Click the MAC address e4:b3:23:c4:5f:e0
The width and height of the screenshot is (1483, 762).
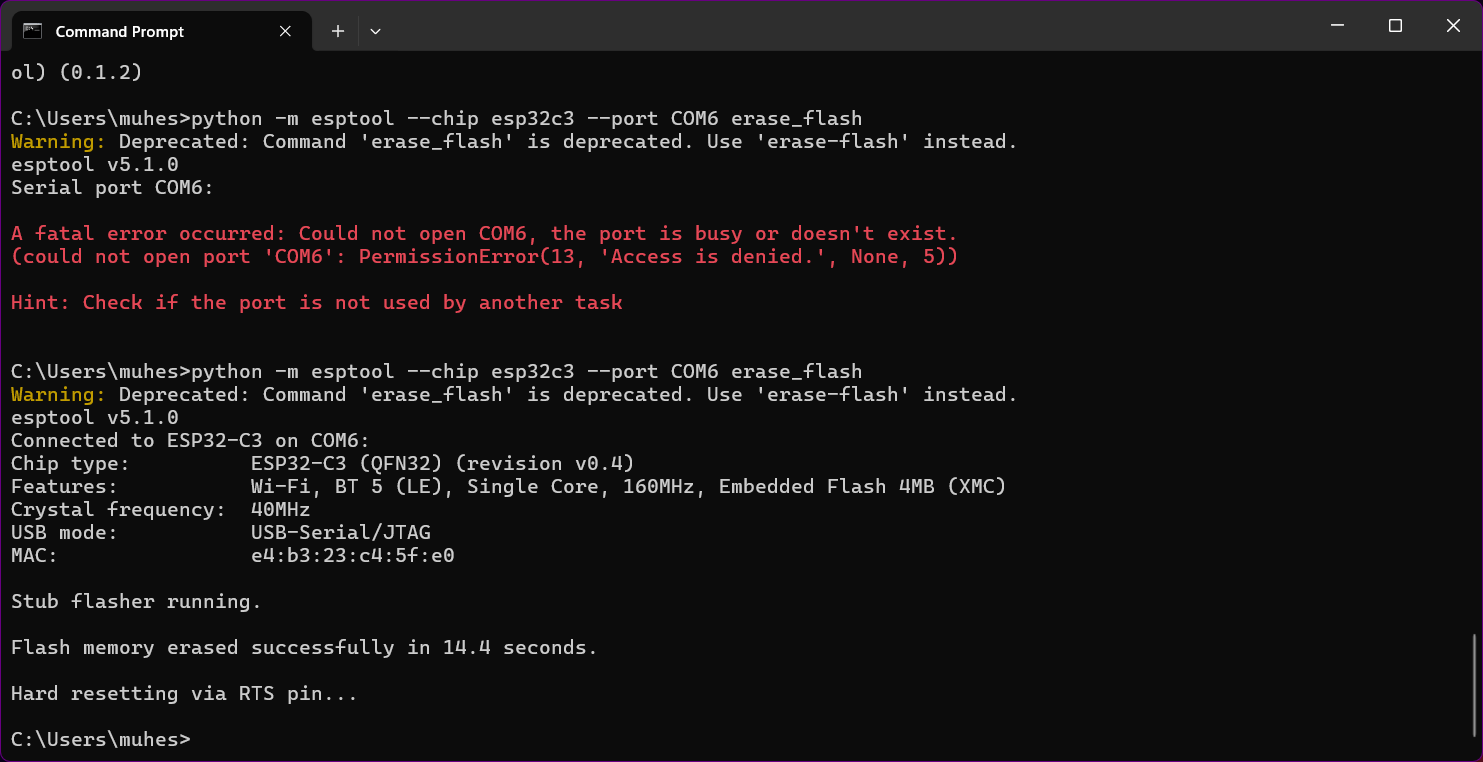352,556
